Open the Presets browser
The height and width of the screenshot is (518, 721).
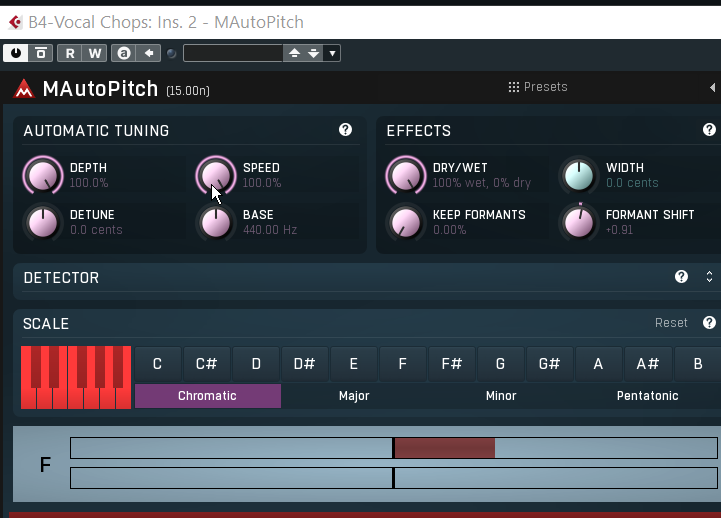[x=538, y=87]
